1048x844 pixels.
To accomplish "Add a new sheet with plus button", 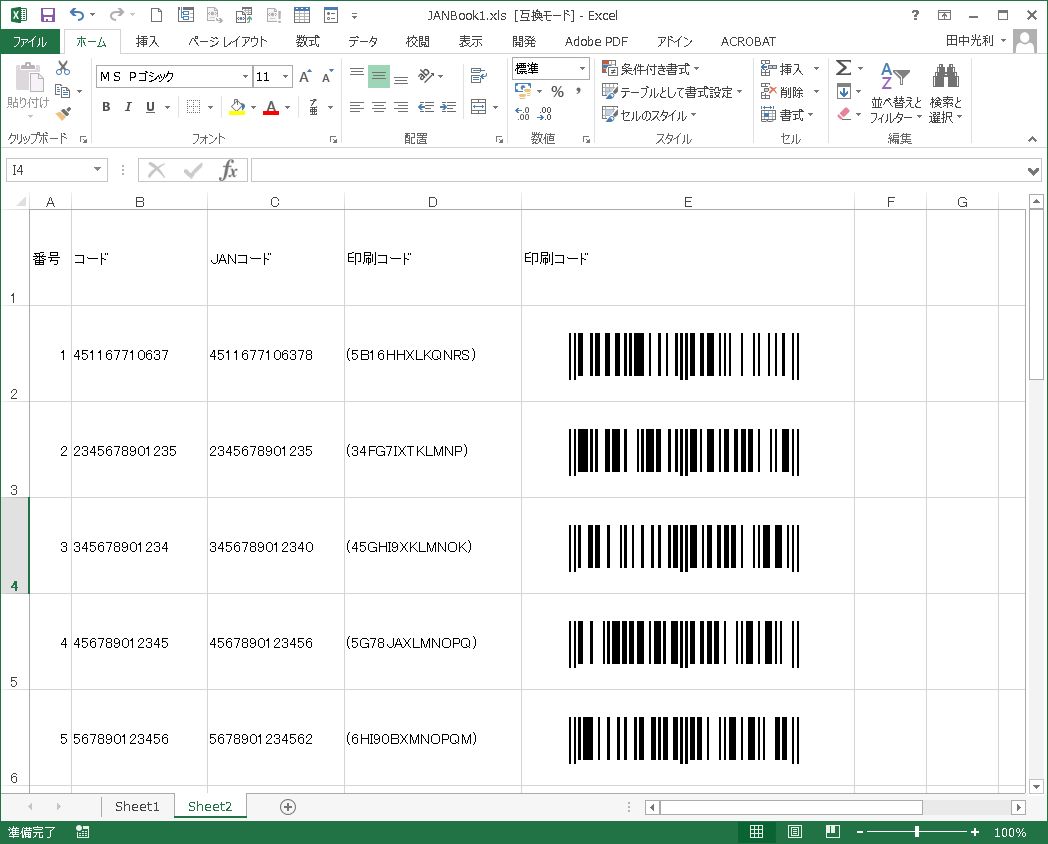I will point(288,807).
